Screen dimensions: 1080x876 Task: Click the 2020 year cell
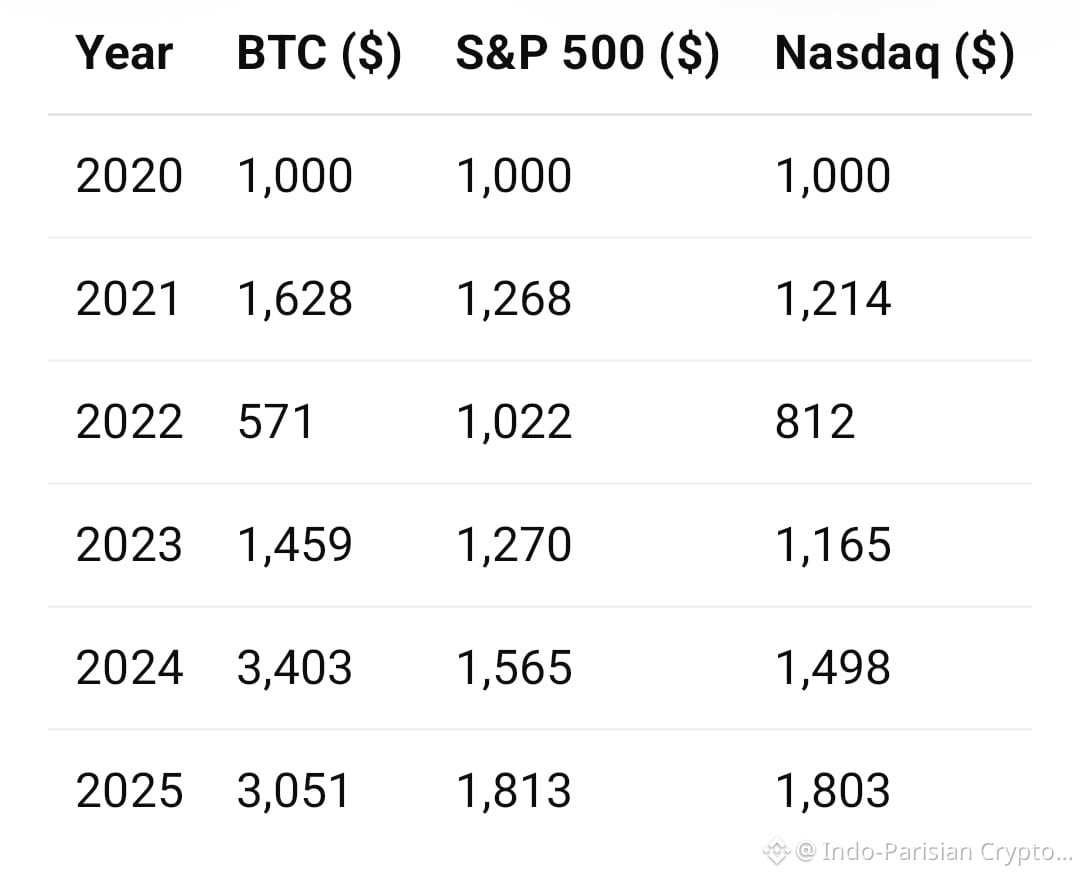[129, 177]
